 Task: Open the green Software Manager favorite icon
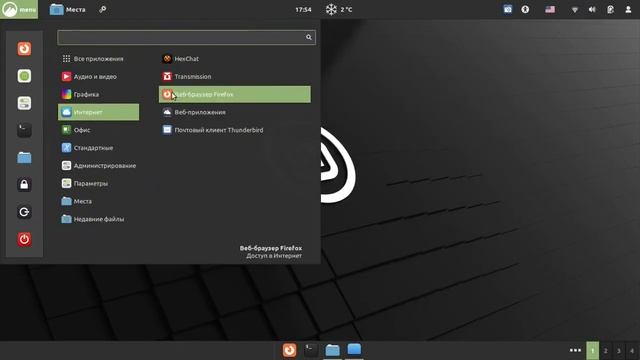pos(24,76)
